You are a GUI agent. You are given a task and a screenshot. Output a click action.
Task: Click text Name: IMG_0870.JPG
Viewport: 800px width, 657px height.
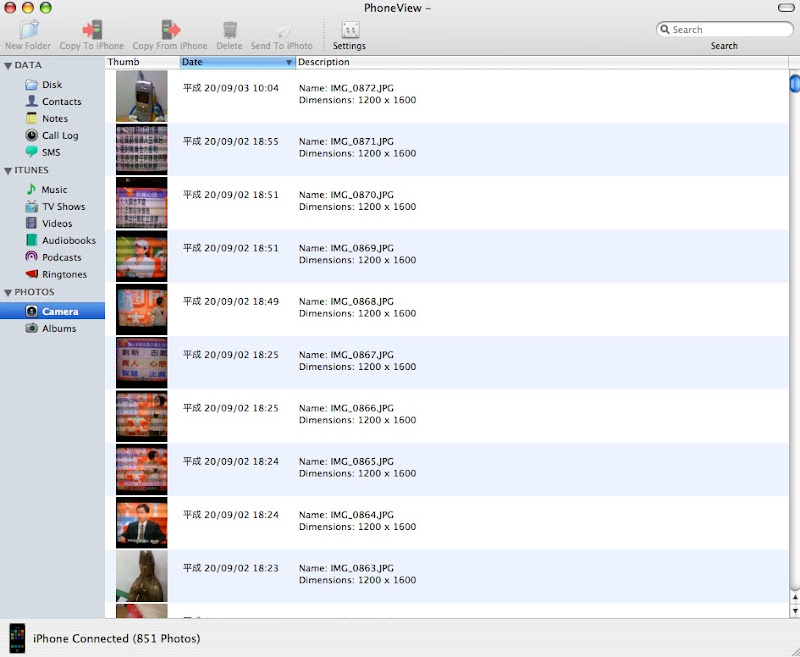[x=346, y=195]
